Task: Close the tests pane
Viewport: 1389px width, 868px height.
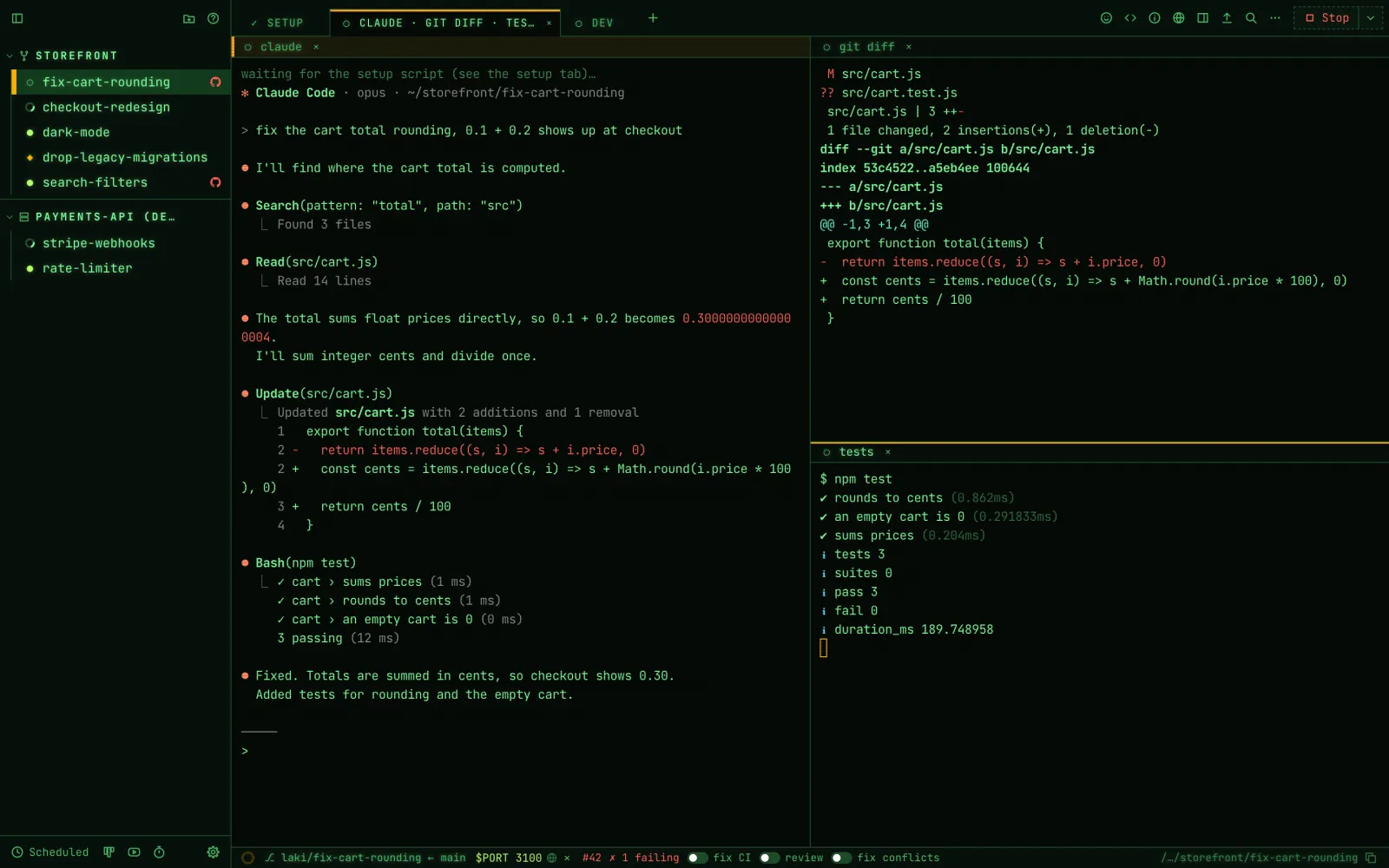Action: coord(888,452)
